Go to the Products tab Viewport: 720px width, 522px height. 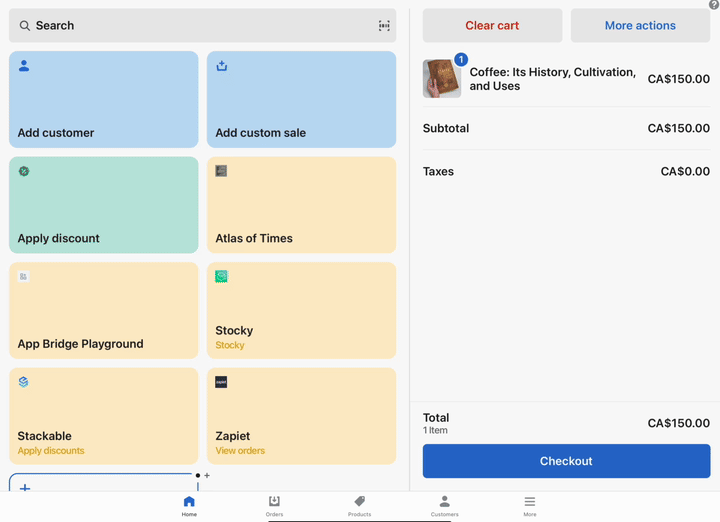coord(359,506)
